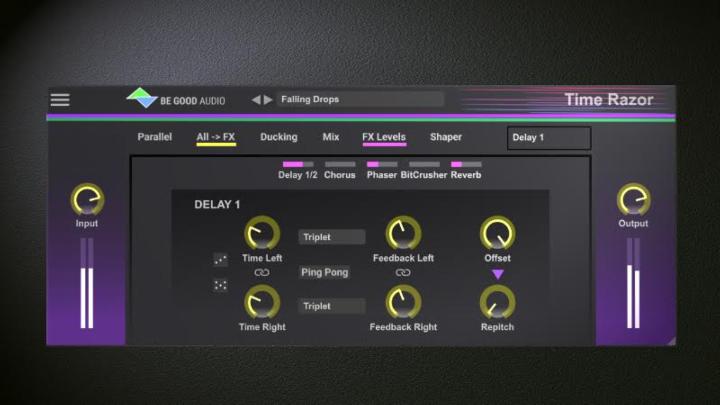The height and width of the screenshot is (405, 720).
Task: Click the Feedback Right knob
Action: coord(403,302)
